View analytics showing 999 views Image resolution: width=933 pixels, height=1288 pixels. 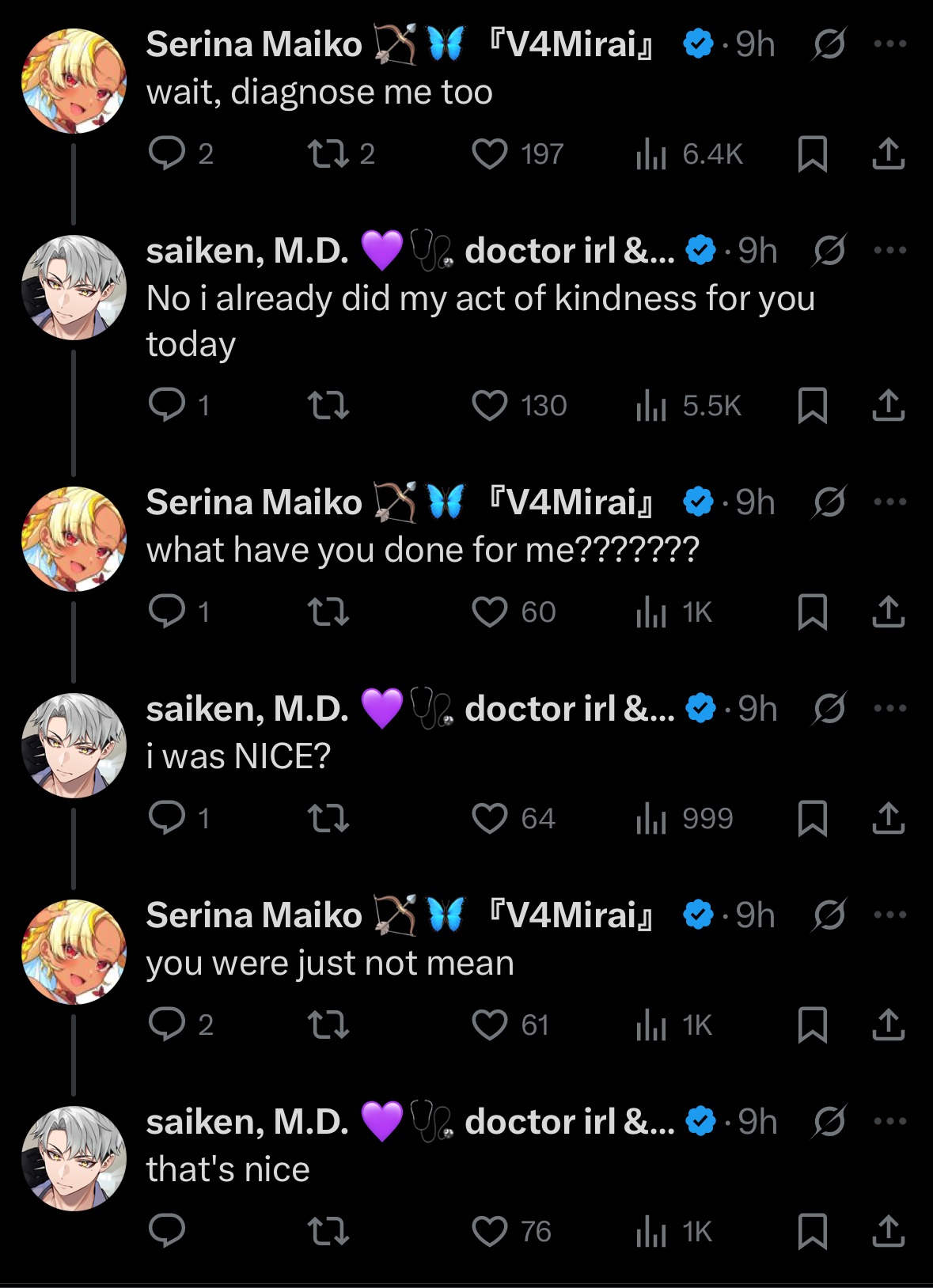pos(651,819)
